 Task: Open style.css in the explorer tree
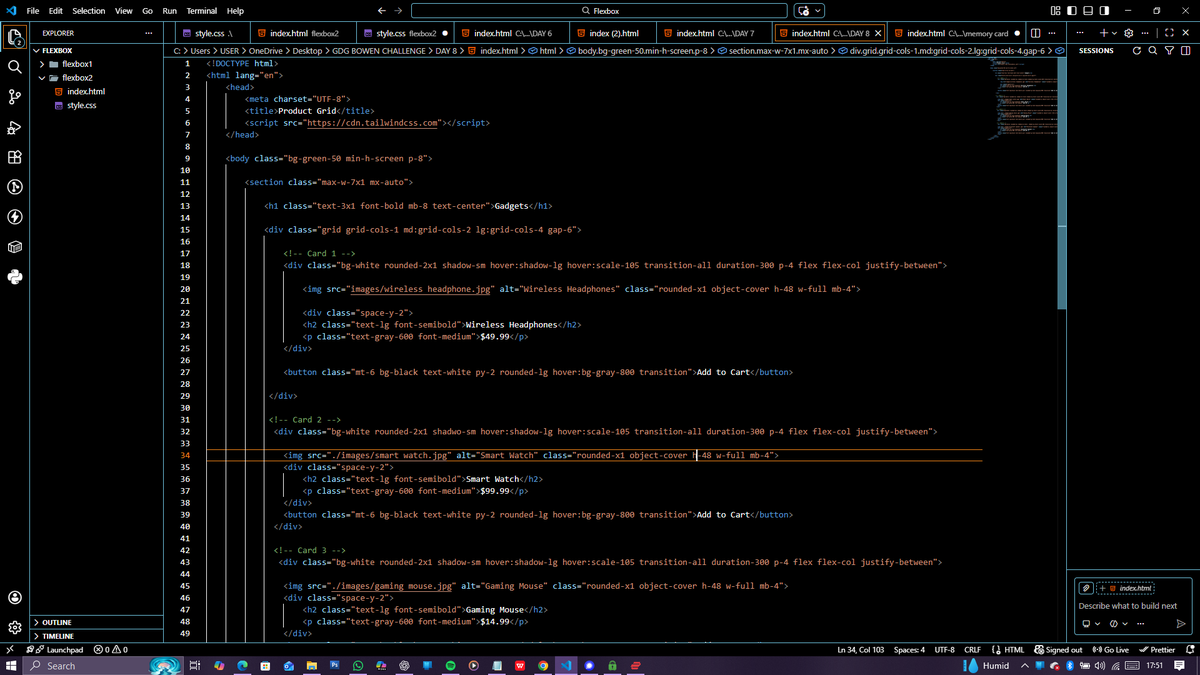point(81,105)
